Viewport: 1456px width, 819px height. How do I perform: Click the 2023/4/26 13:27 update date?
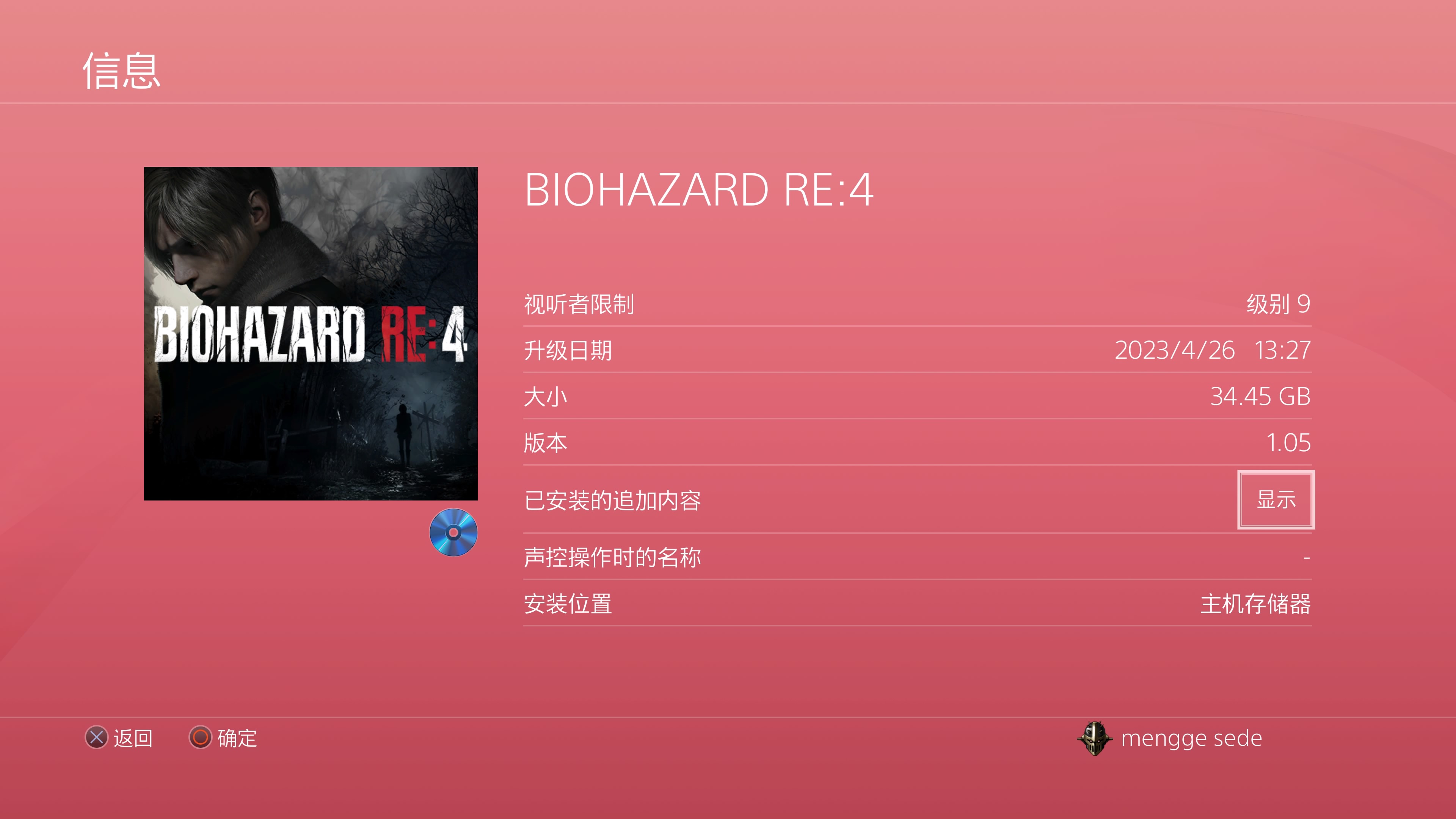click(1213, 350)
